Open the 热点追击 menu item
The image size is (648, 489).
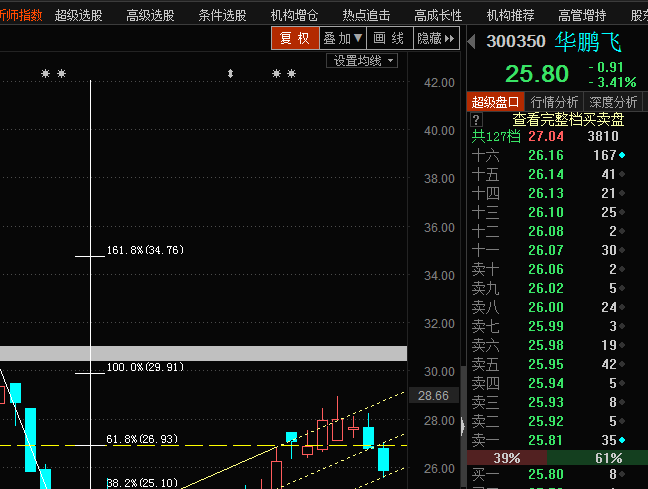366,15
